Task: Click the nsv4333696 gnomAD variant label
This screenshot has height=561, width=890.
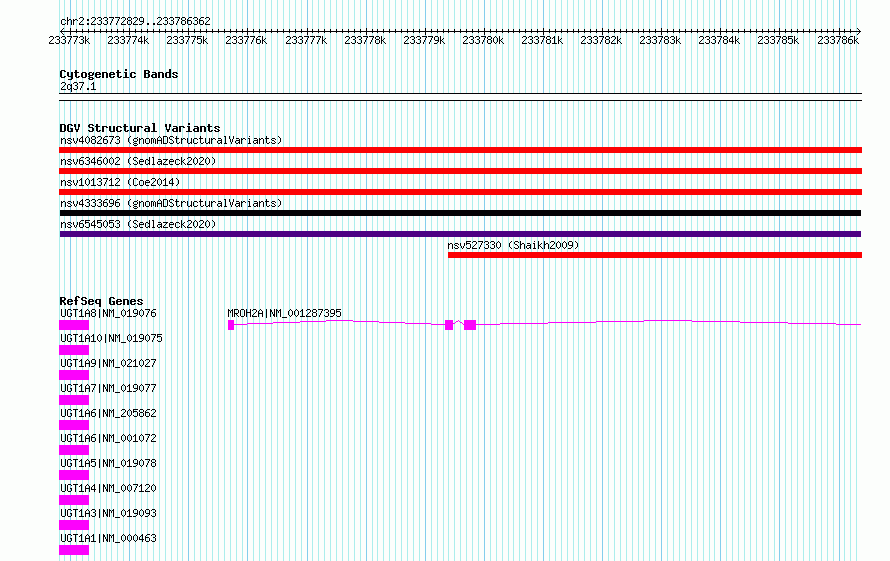Action: (171, 203)
